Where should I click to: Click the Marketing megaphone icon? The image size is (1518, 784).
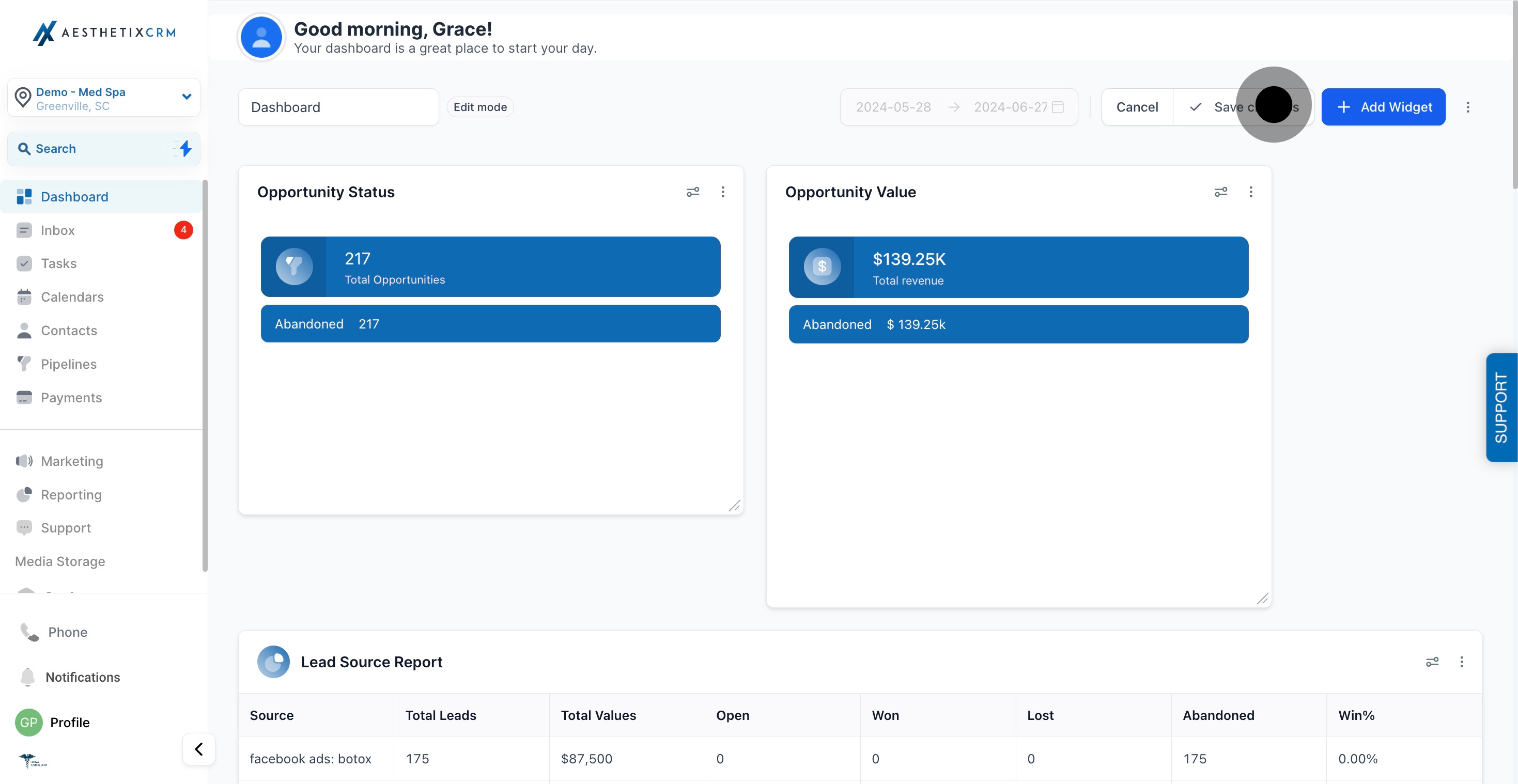pos(24,461)
